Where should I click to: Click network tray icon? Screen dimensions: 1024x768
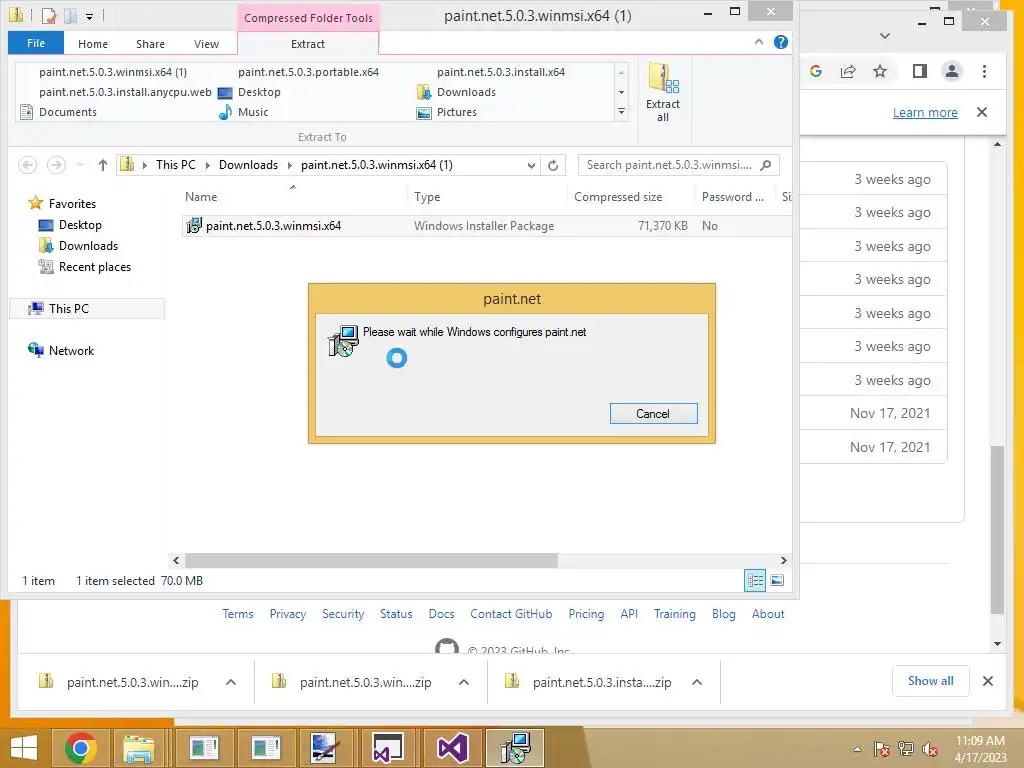(906, 749)
